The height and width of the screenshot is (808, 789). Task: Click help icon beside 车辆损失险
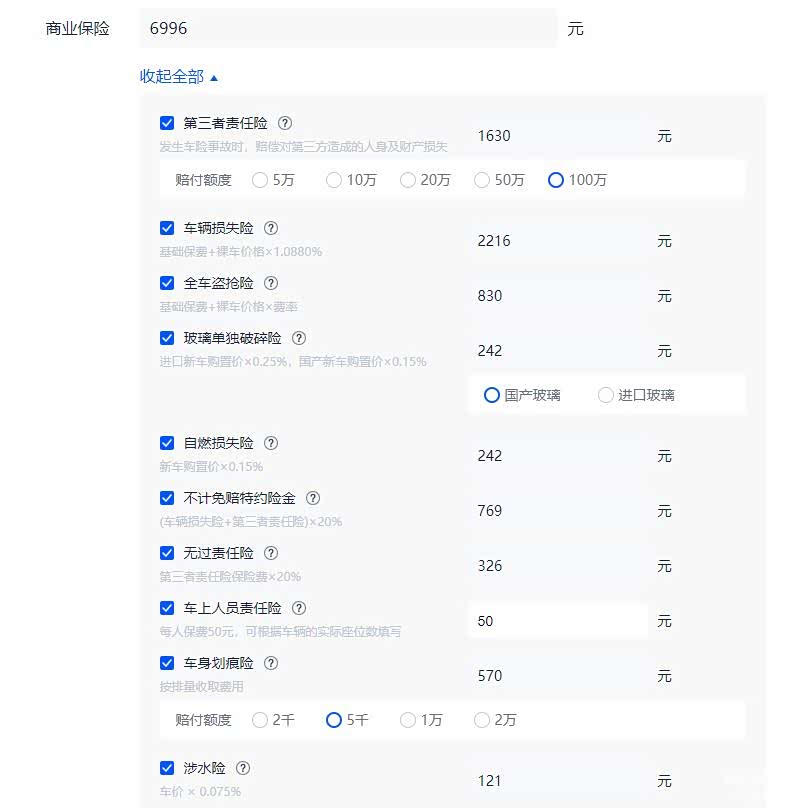click(271, 228)
